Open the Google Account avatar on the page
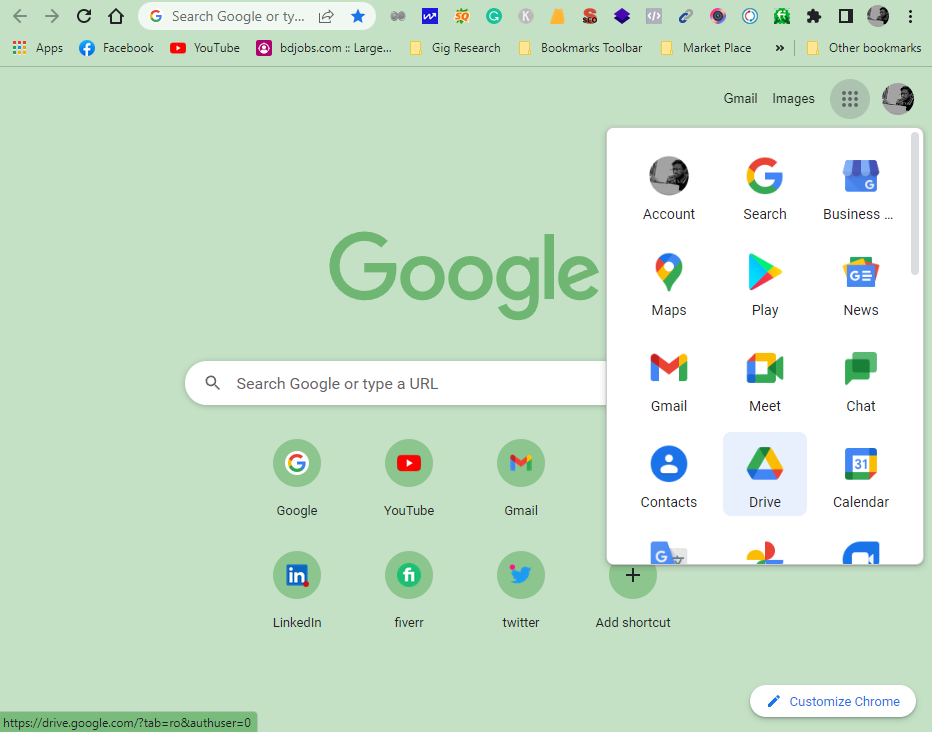932x732 pixels. (x=898, y=99)
